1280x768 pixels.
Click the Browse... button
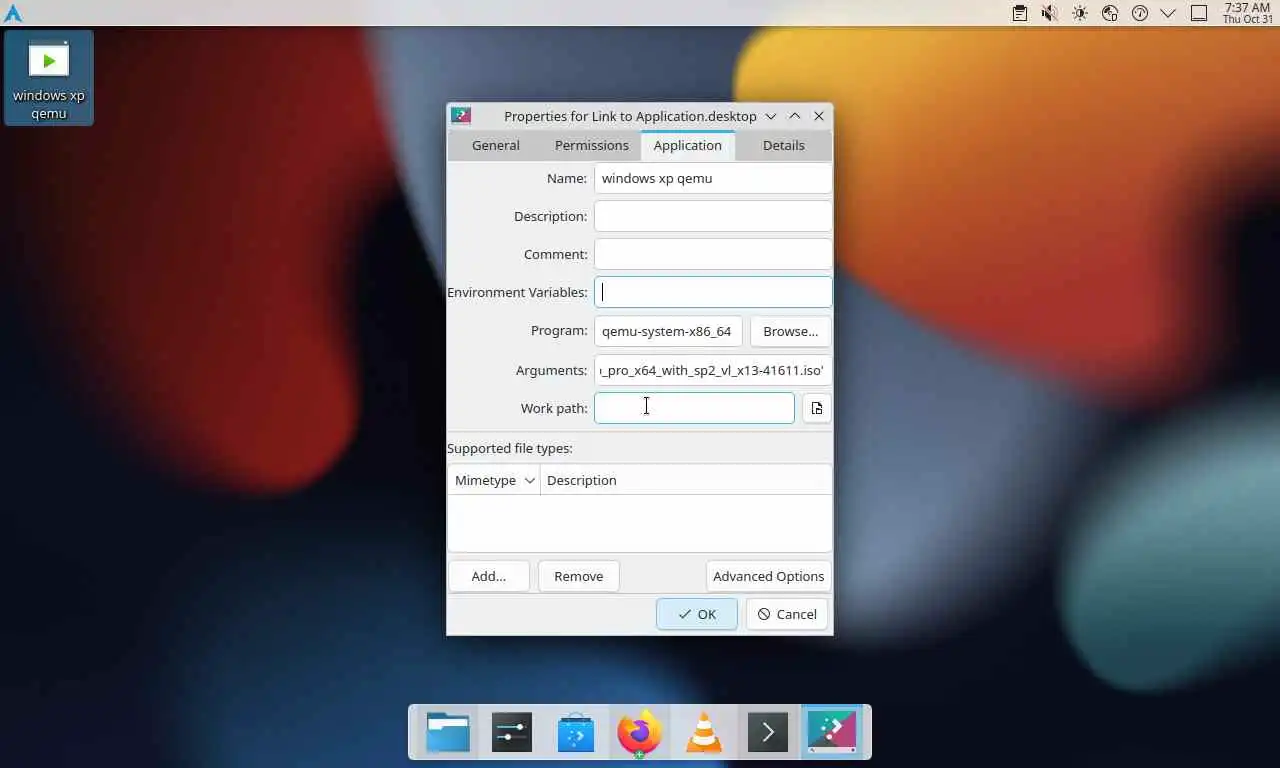coord(790,331)
